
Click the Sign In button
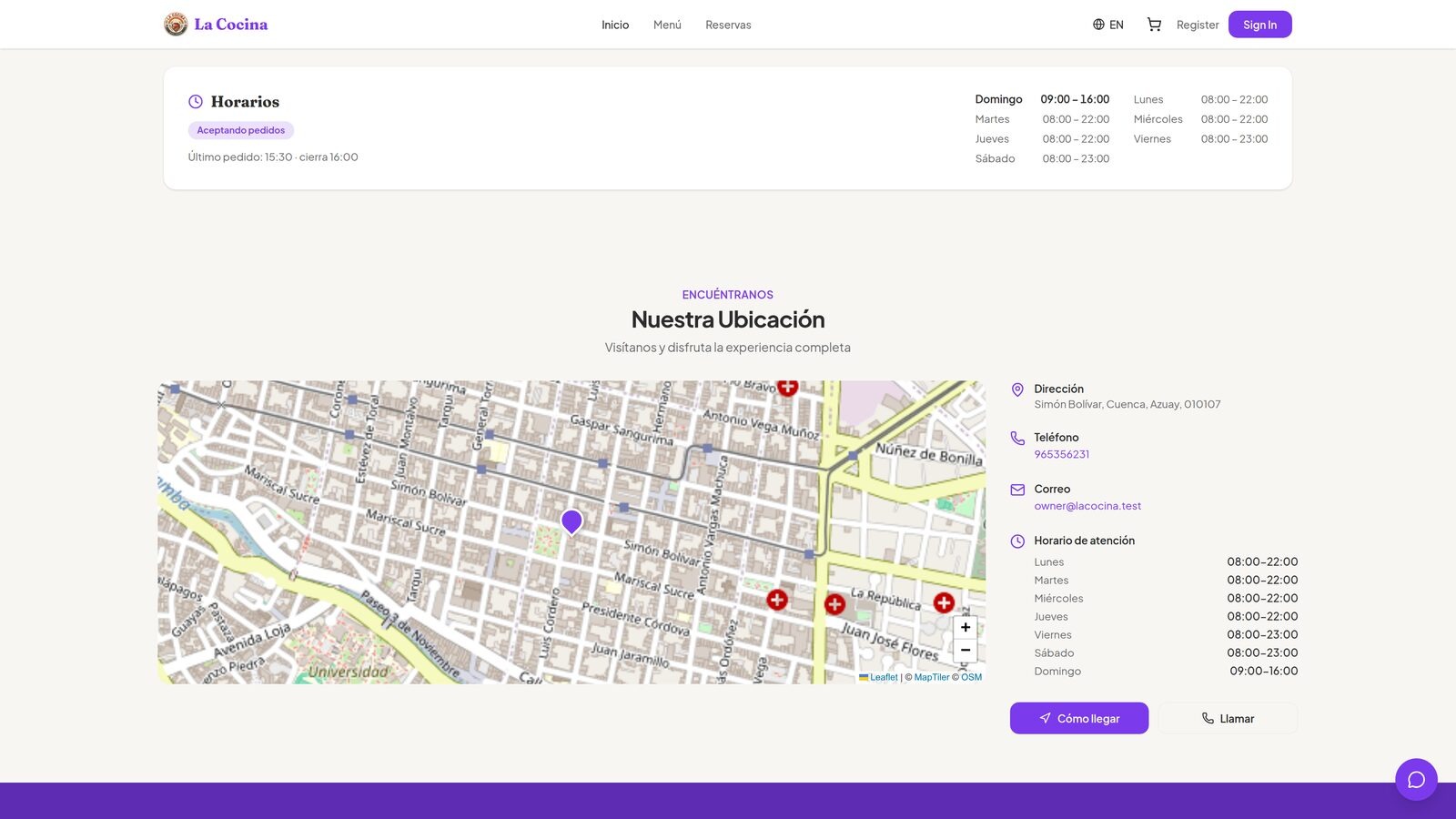1260,25
